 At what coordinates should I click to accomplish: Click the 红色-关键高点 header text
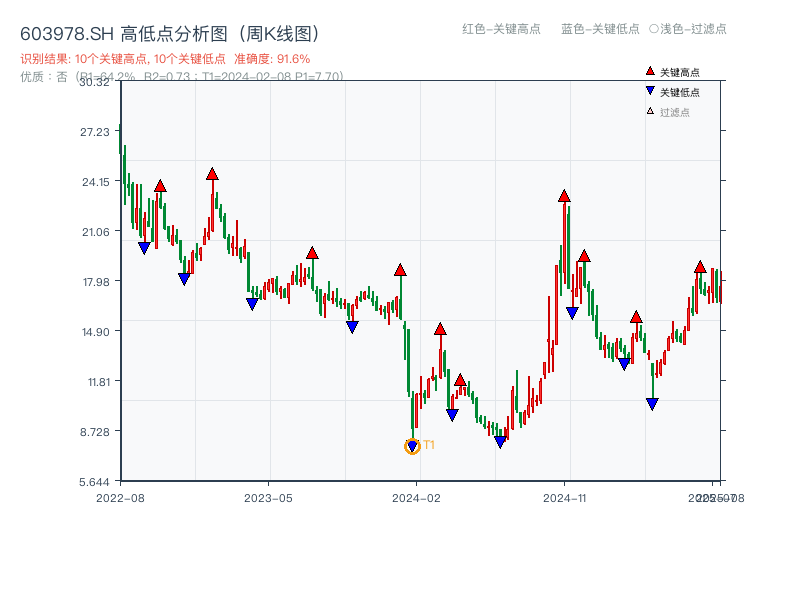[501, 29]
